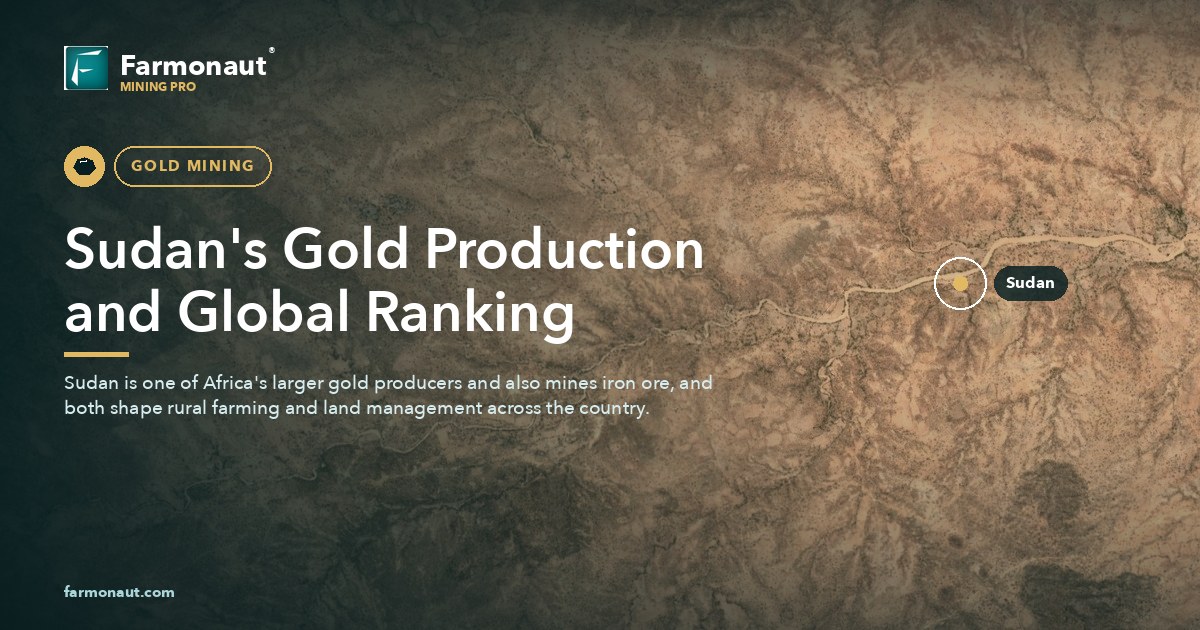Click the headline "Sudan's Gold Production"
The image size is (1200, 630).
384,250
